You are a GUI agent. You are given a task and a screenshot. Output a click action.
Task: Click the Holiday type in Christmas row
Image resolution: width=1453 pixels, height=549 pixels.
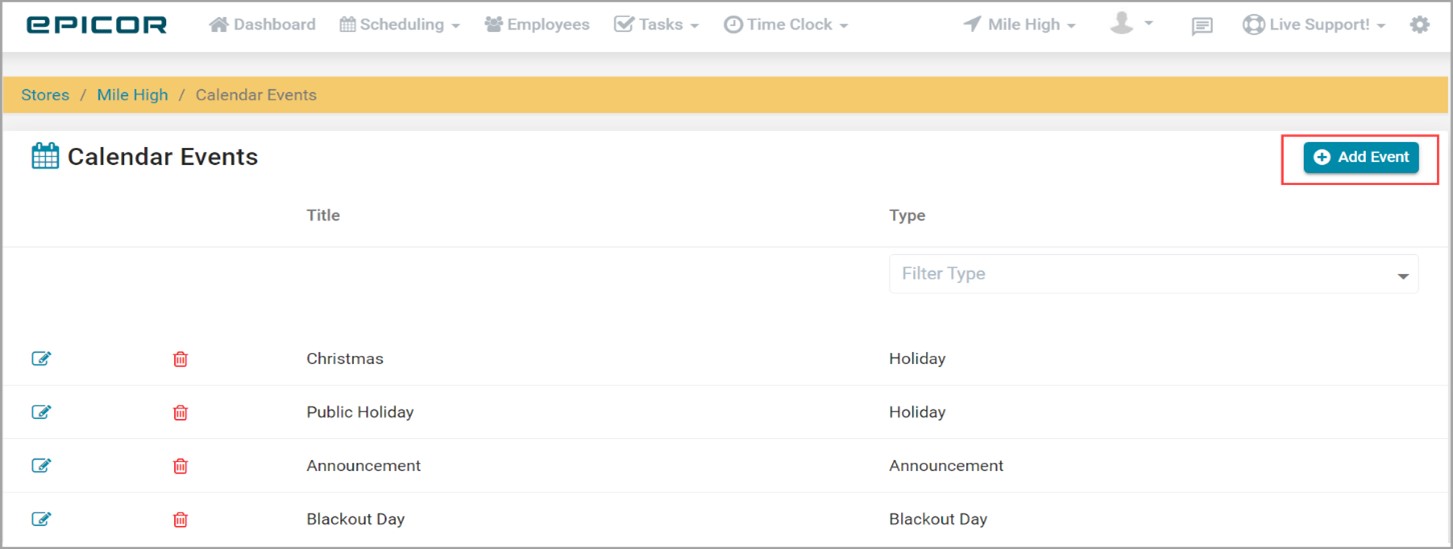point(917,358)
